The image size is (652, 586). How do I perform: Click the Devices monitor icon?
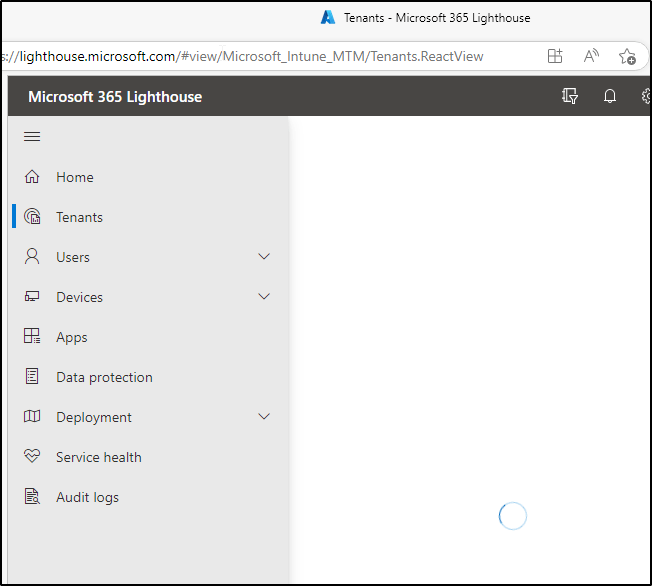coord(32,297)
